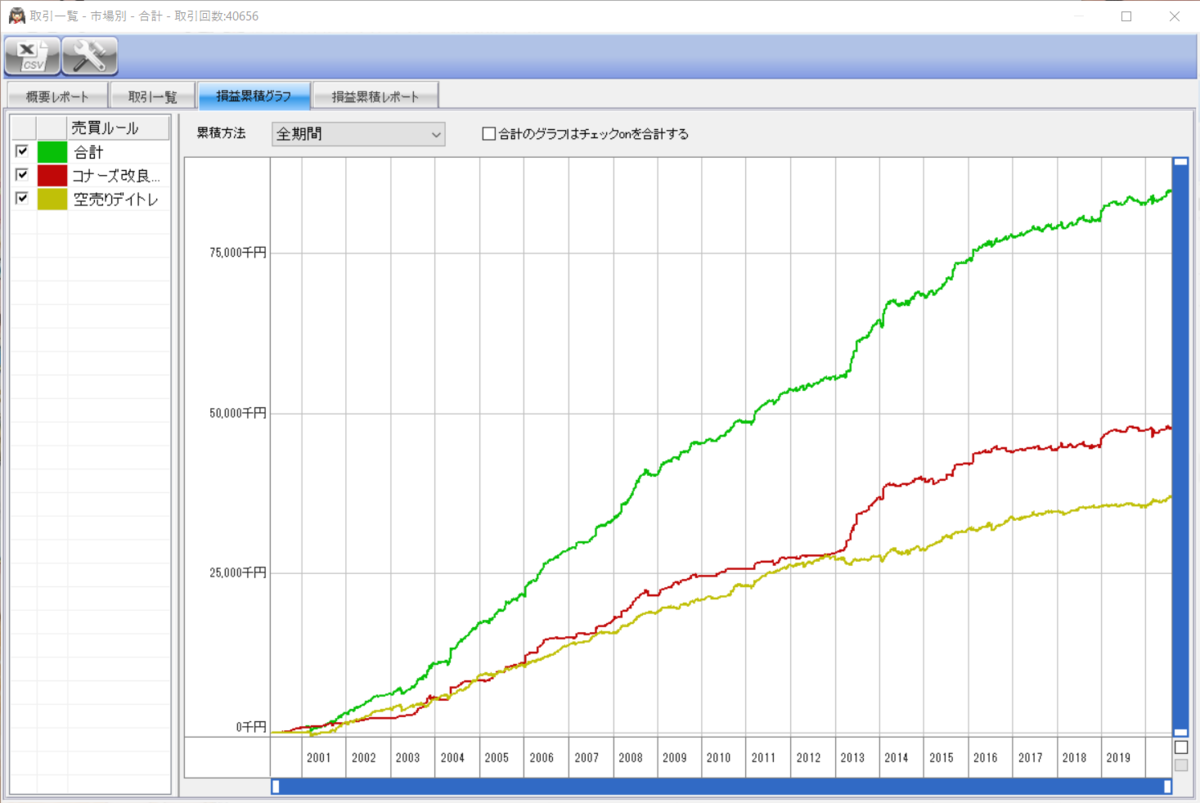Click the vertical blue range slider bar
The width and height of the screenshot is (1200, 803).
coord(1180,446)
